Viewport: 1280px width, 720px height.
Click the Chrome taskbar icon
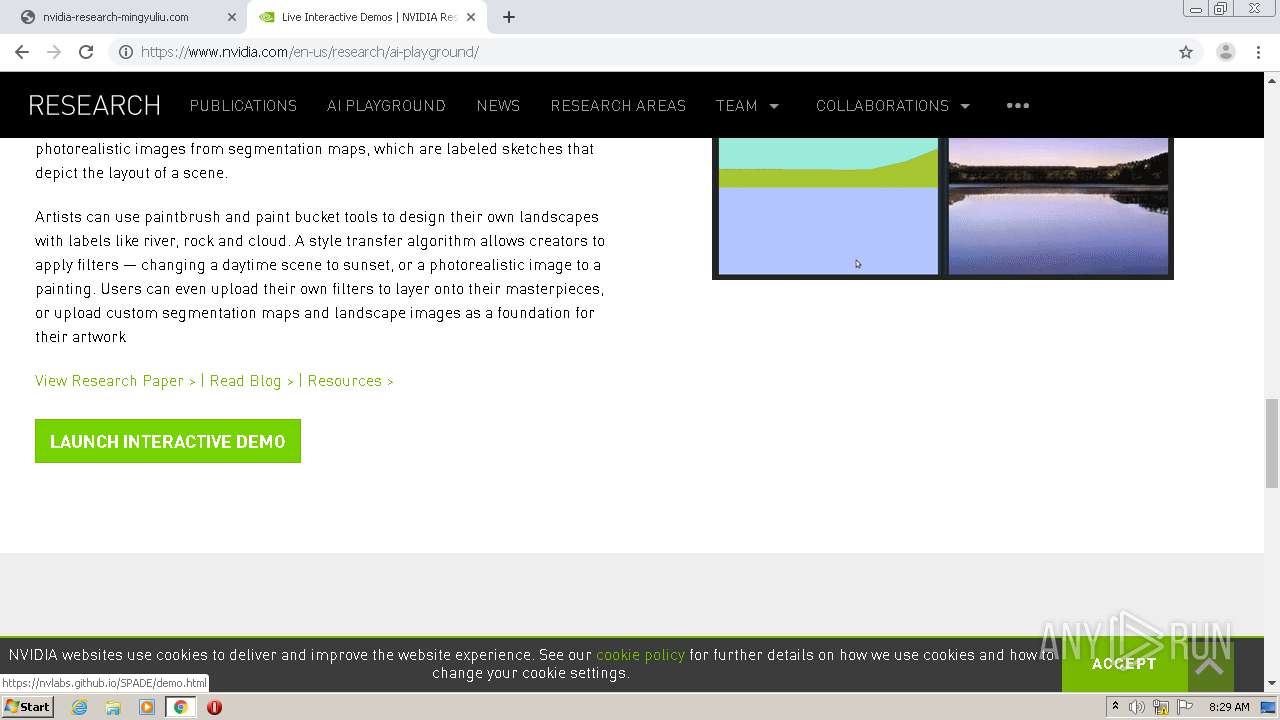tap(180, 707)
